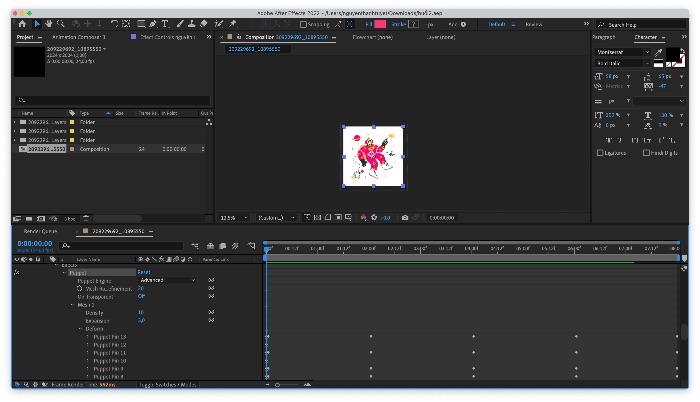Screen dimensions: 700x402
Task: Click the Toggle Switches / Modes button
Action: click(167, 385)
